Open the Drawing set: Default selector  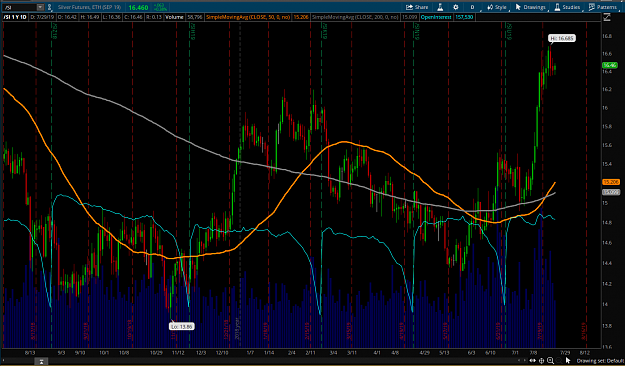pyautogui.click(x=600, y=361)
